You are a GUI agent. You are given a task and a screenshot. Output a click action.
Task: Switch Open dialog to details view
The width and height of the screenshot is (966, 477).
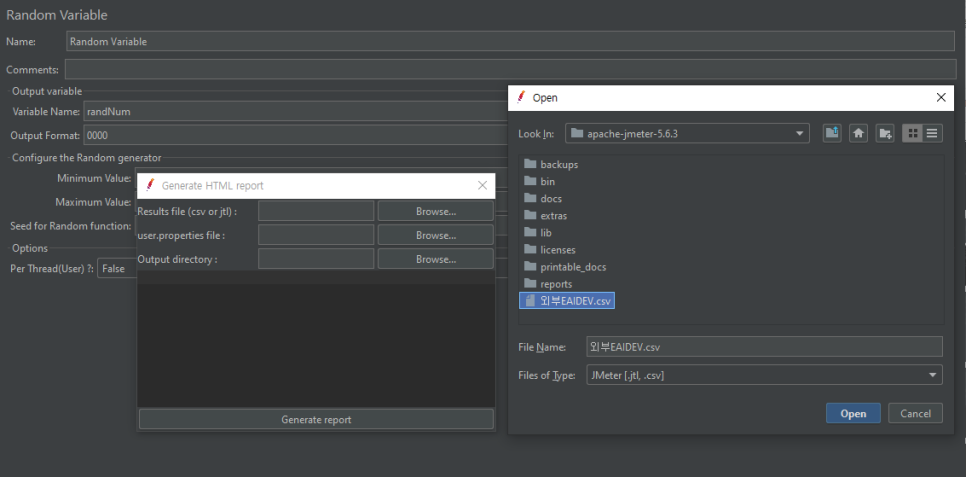click(x=932, y=133)
